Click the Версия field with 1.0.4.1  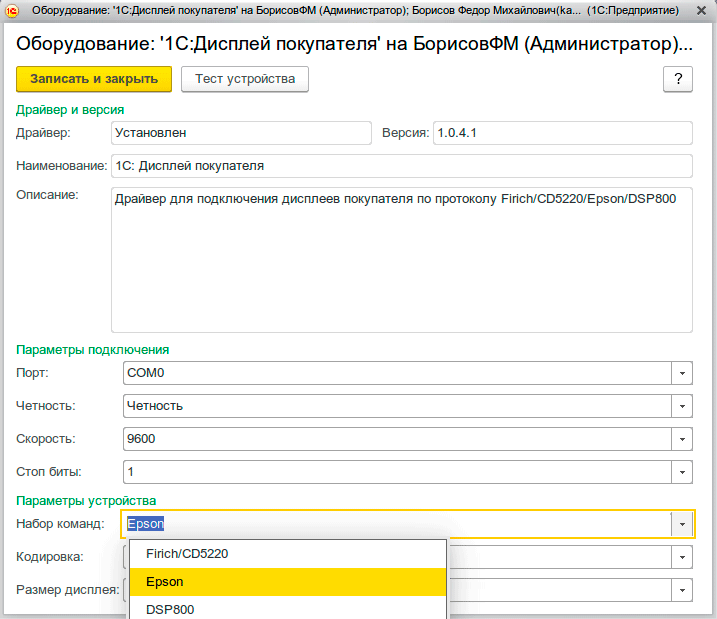pyautogui.click(x=562, y=133)
